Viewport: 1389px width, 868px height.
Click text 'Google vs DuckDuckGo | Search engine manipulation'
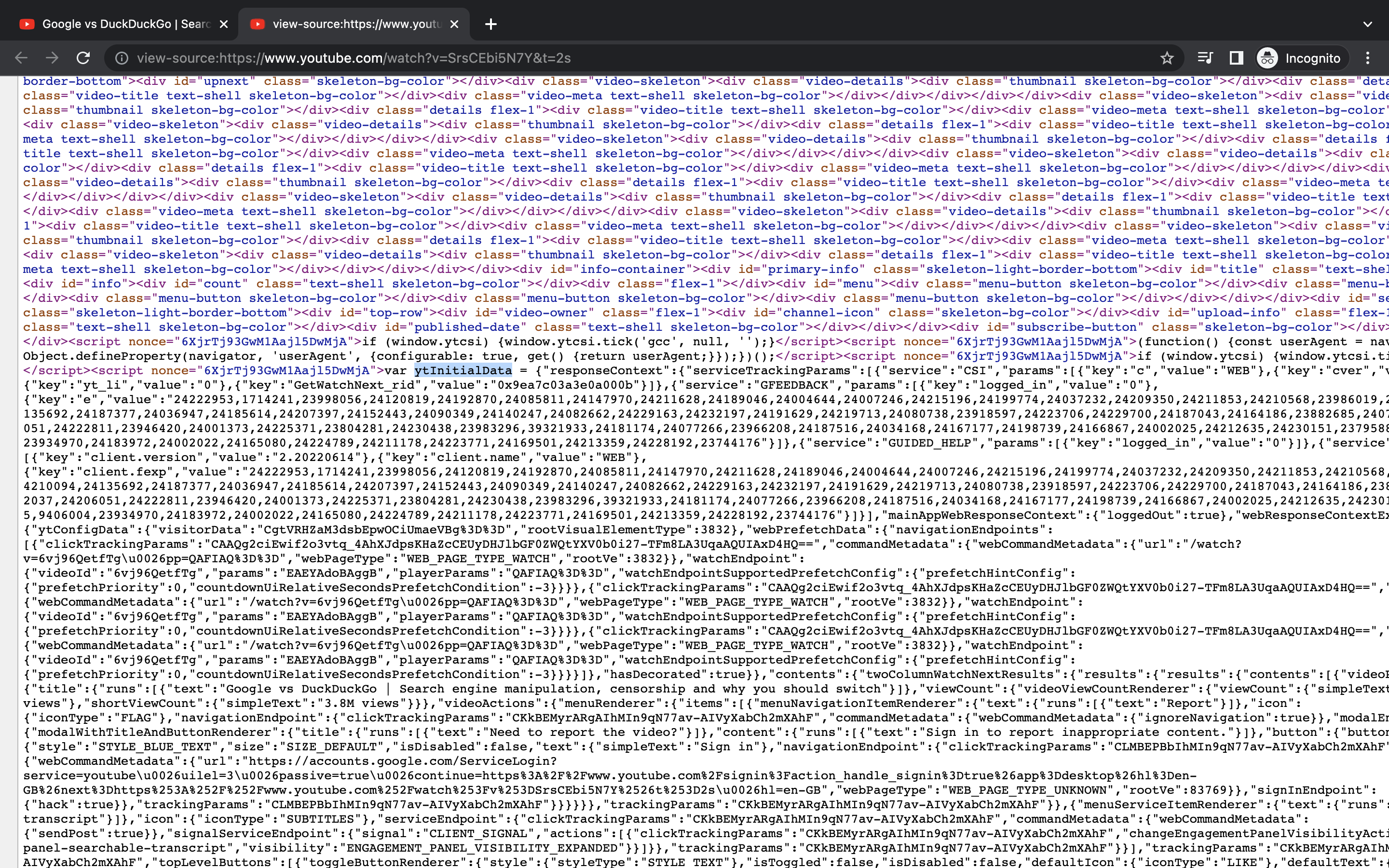(x=411, y=689)
